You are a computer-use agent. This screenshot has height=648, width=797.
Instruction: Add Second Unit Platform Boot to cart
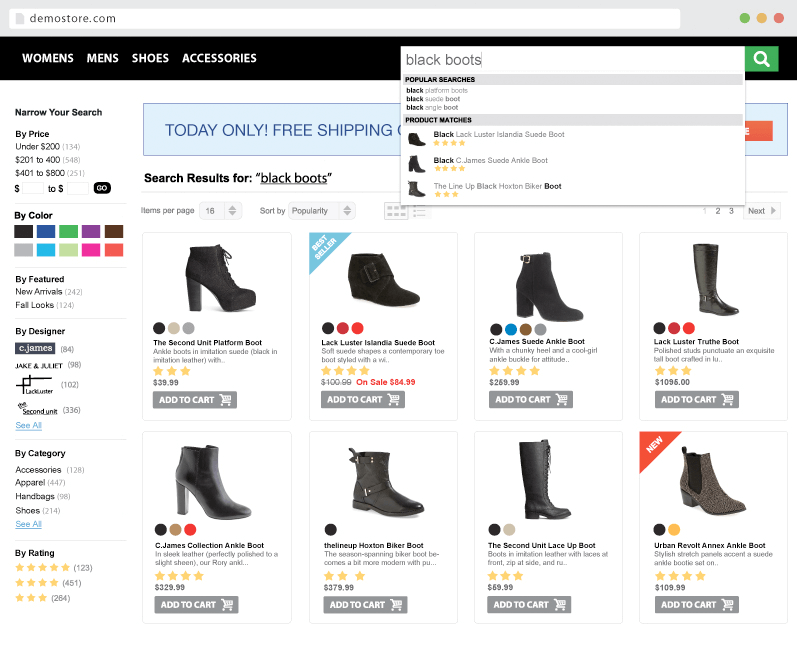coord(194,399)
